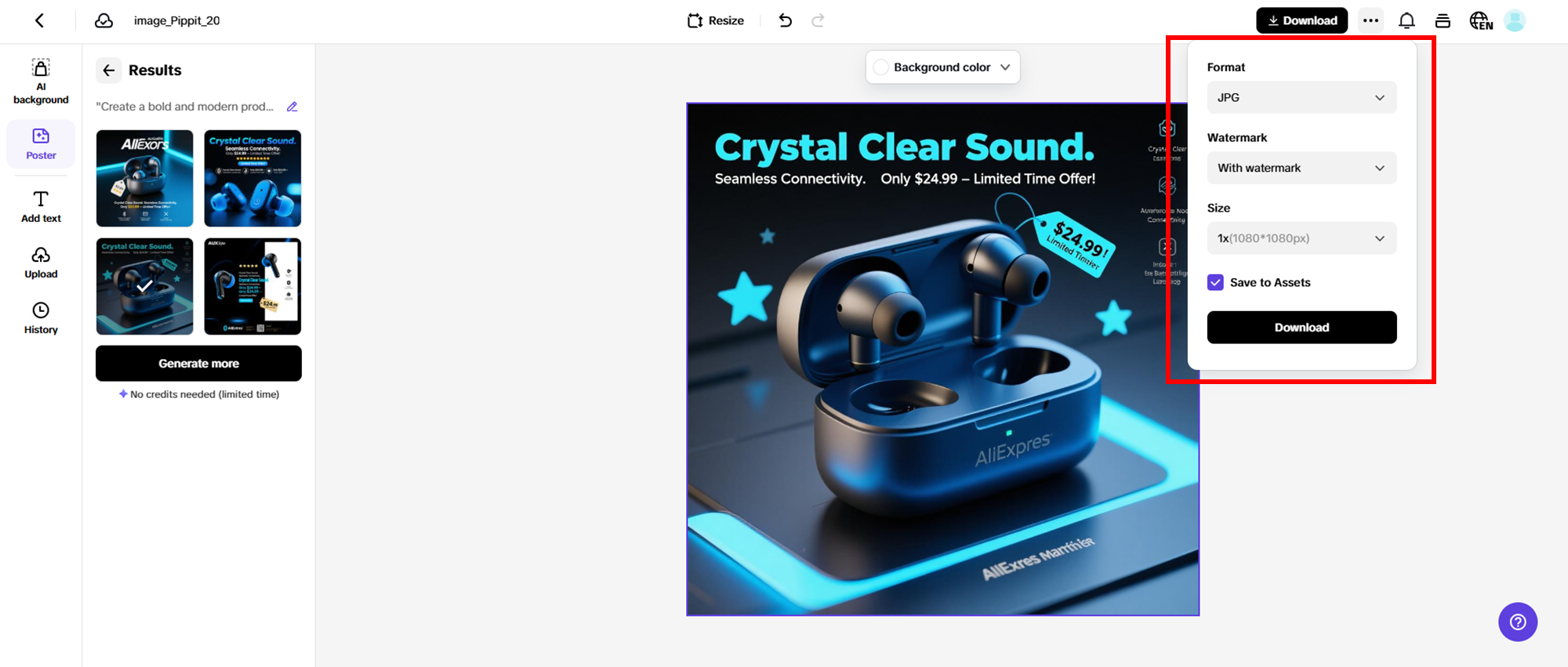The width and height of the screenshot is (1568, 667).
Task: Click the Resize option in top bar
Action: (715, 20)
